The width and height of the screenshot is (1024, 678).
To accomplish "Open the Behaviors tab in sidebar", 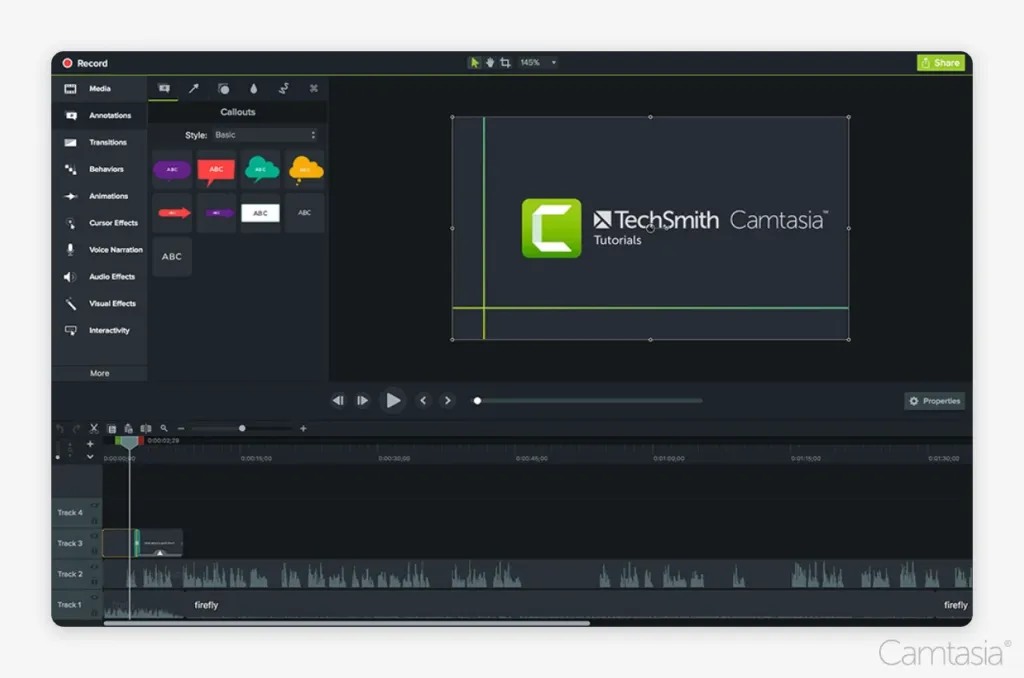I will pos(100,169).
